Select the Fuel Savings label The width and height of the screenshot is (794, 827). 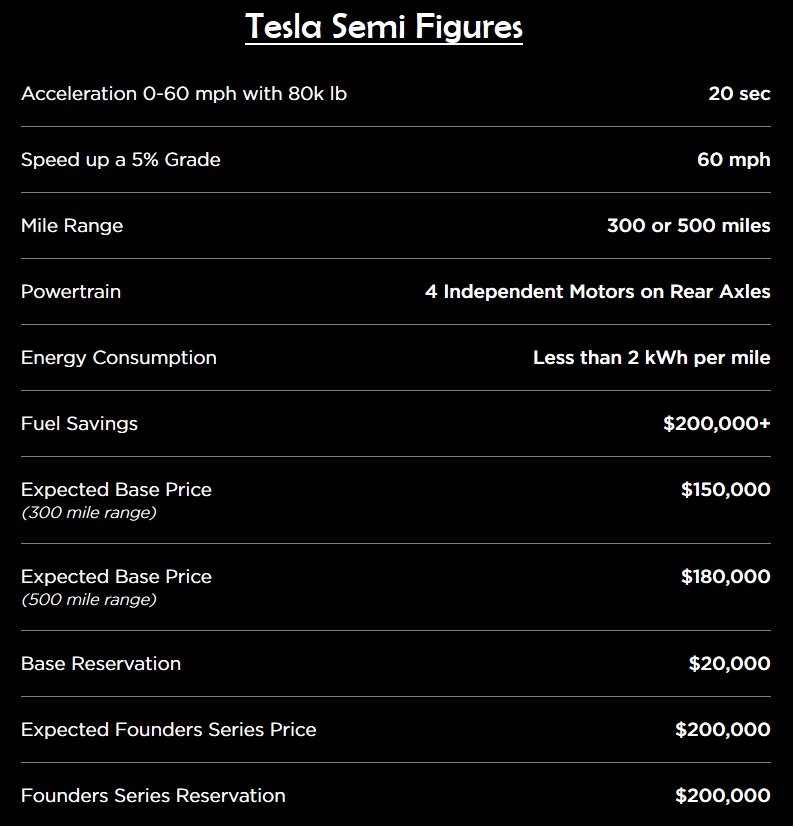(x=79, y=424)
